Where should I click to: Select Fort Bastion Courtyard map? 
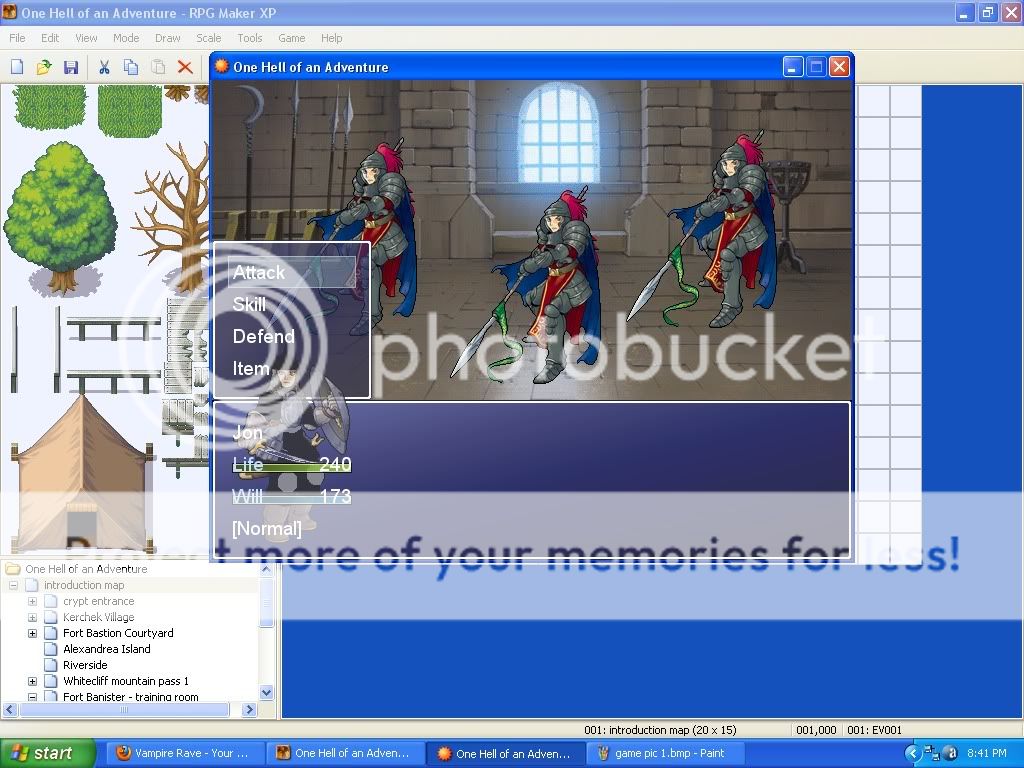click(118, 633)
